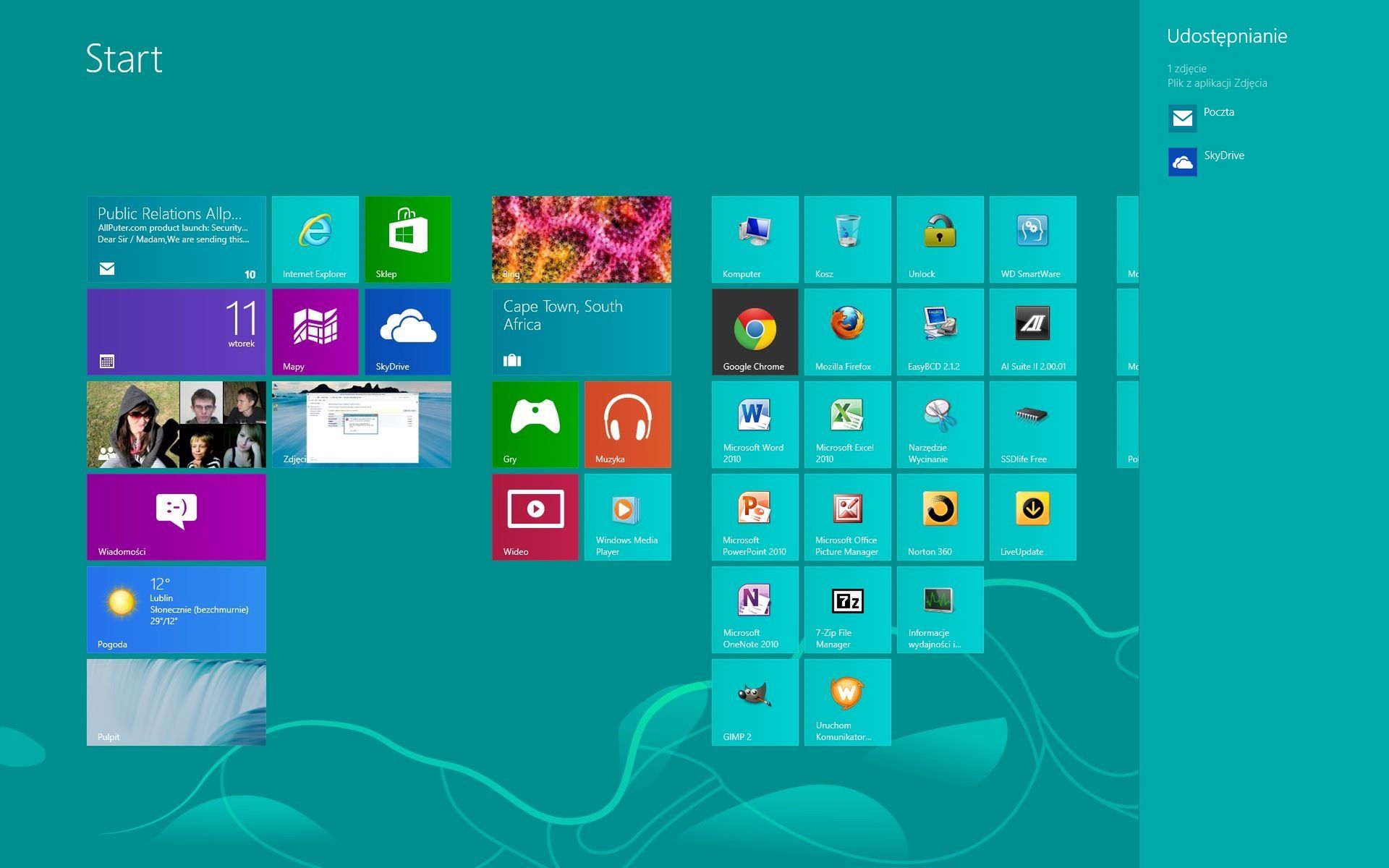
Task: Open the Komputer tile
Action: point(755,239)
